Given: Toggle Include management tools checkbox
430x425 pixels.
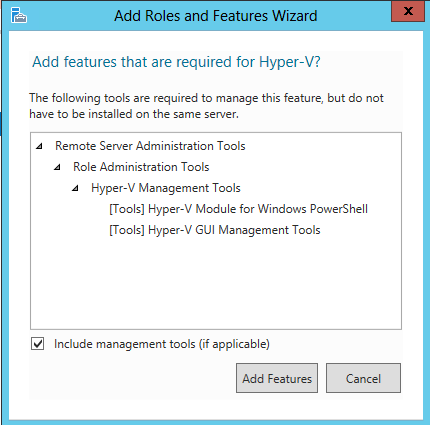Looking at the screenshot, I should coord(38,344).
